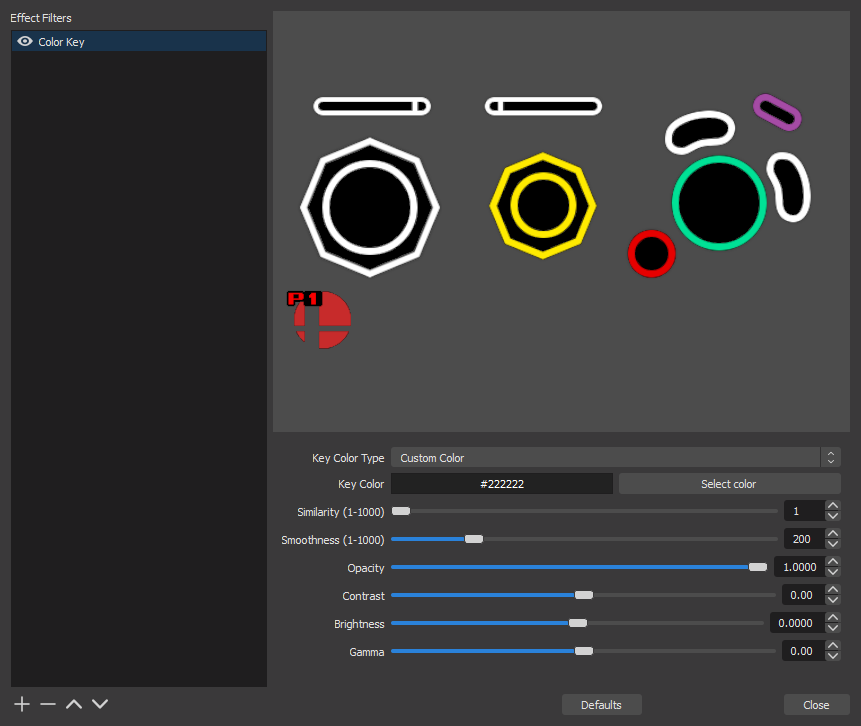Click the Opacity slider handle
861x726 pixels.
click(758, 567)
